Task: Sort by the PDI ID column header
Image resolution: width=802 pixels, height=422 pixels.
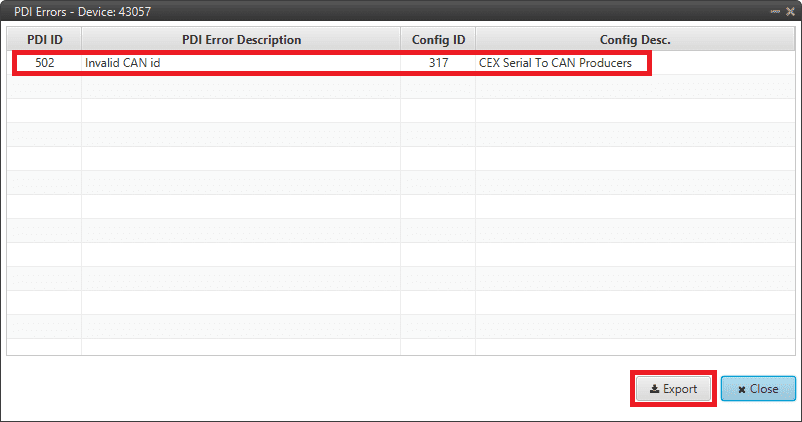Action: click(x=44, y=39)
